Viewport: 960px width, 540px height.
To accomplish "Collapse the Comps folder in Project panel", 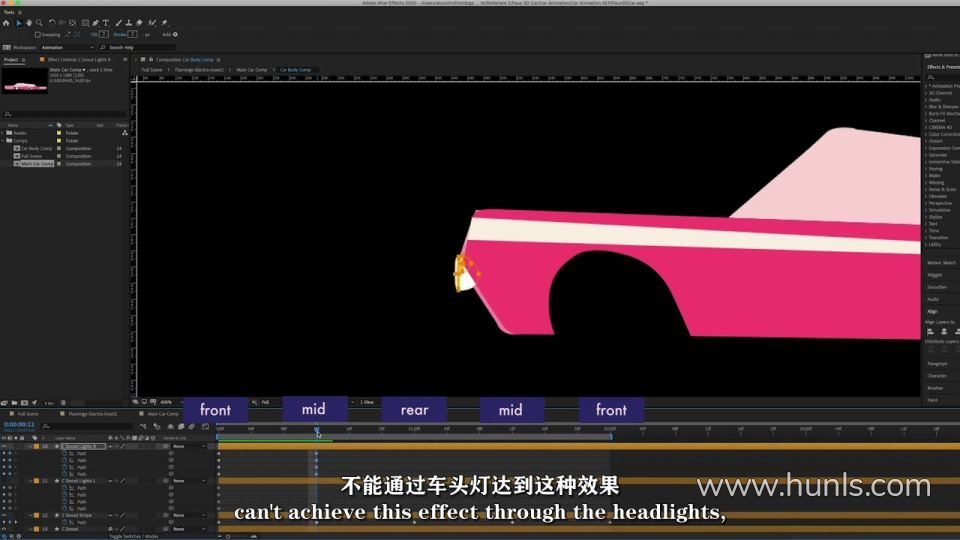I will (3, 140).
